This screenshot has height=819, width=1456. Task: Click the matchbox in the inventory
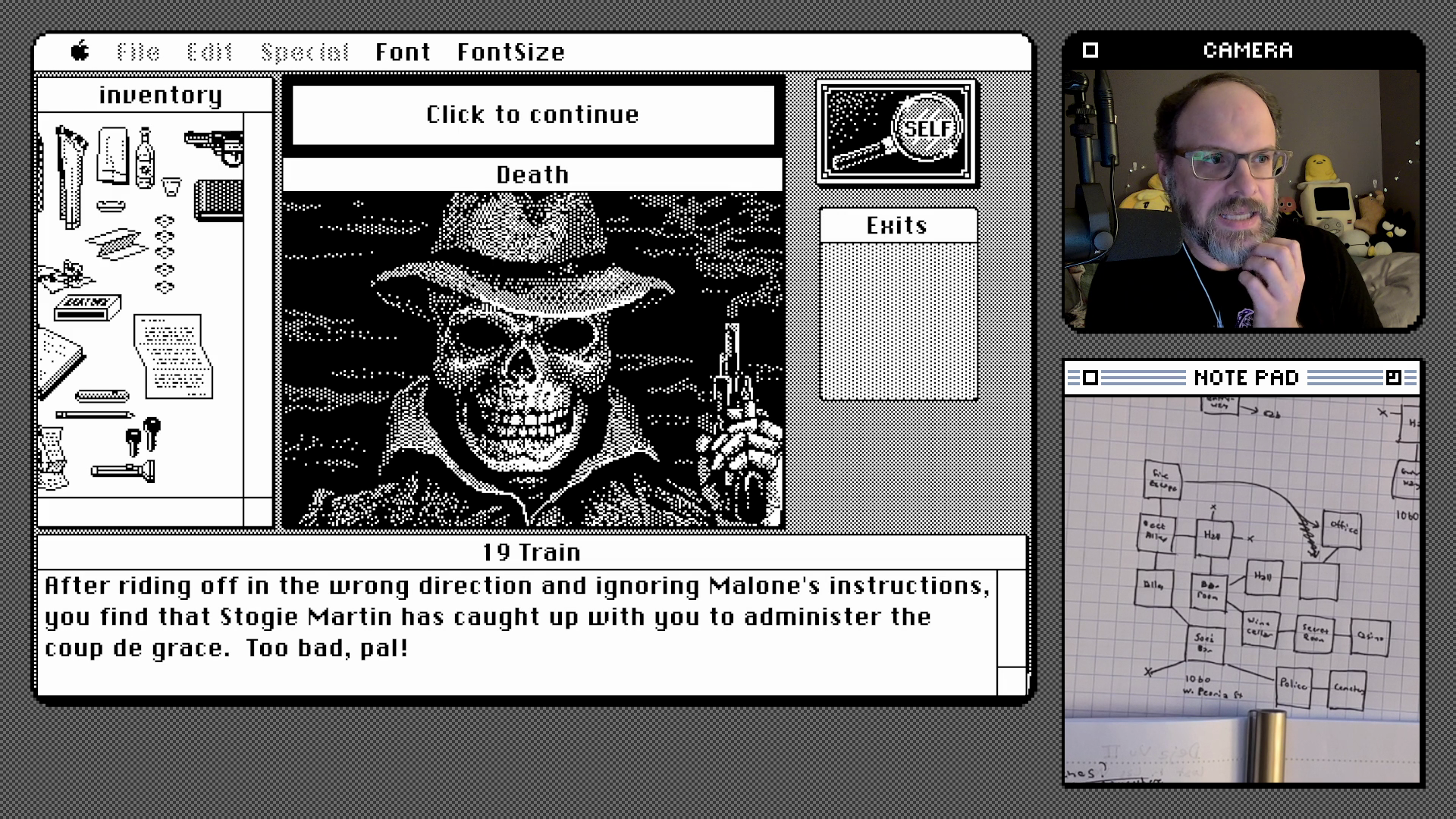point(87,307)
